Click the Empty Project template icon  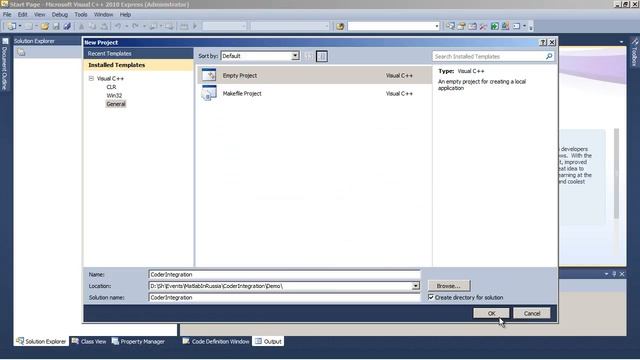(x=209, y=75)
